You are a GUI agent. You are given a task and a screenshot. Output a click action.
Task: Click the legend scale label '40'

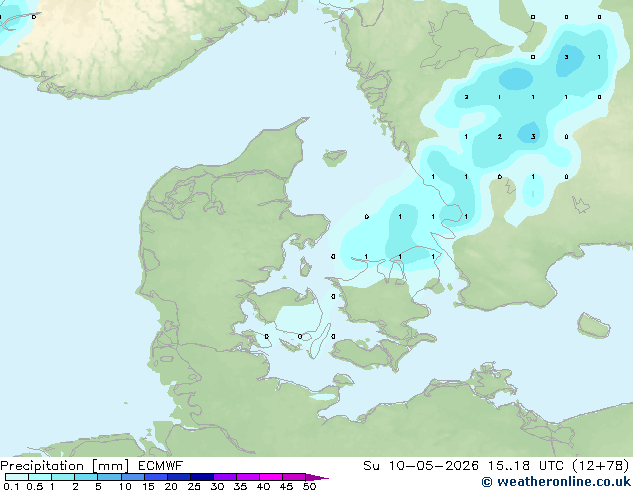coord(263,486)
